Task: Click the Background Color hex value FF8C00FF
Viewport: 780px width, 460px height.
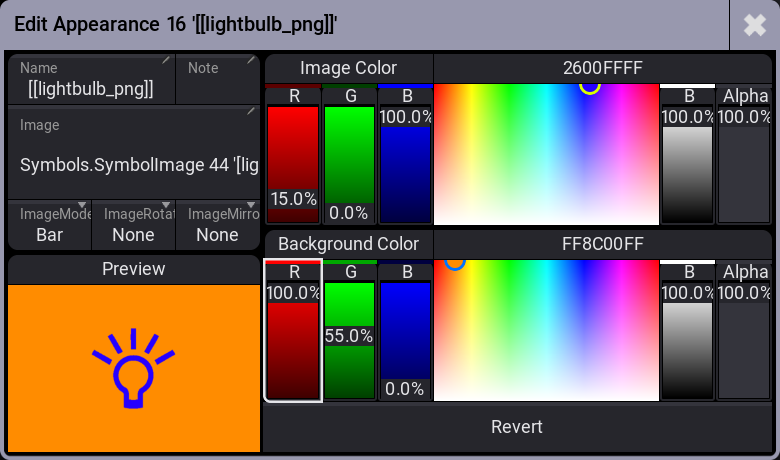Action: coord(602,244)
